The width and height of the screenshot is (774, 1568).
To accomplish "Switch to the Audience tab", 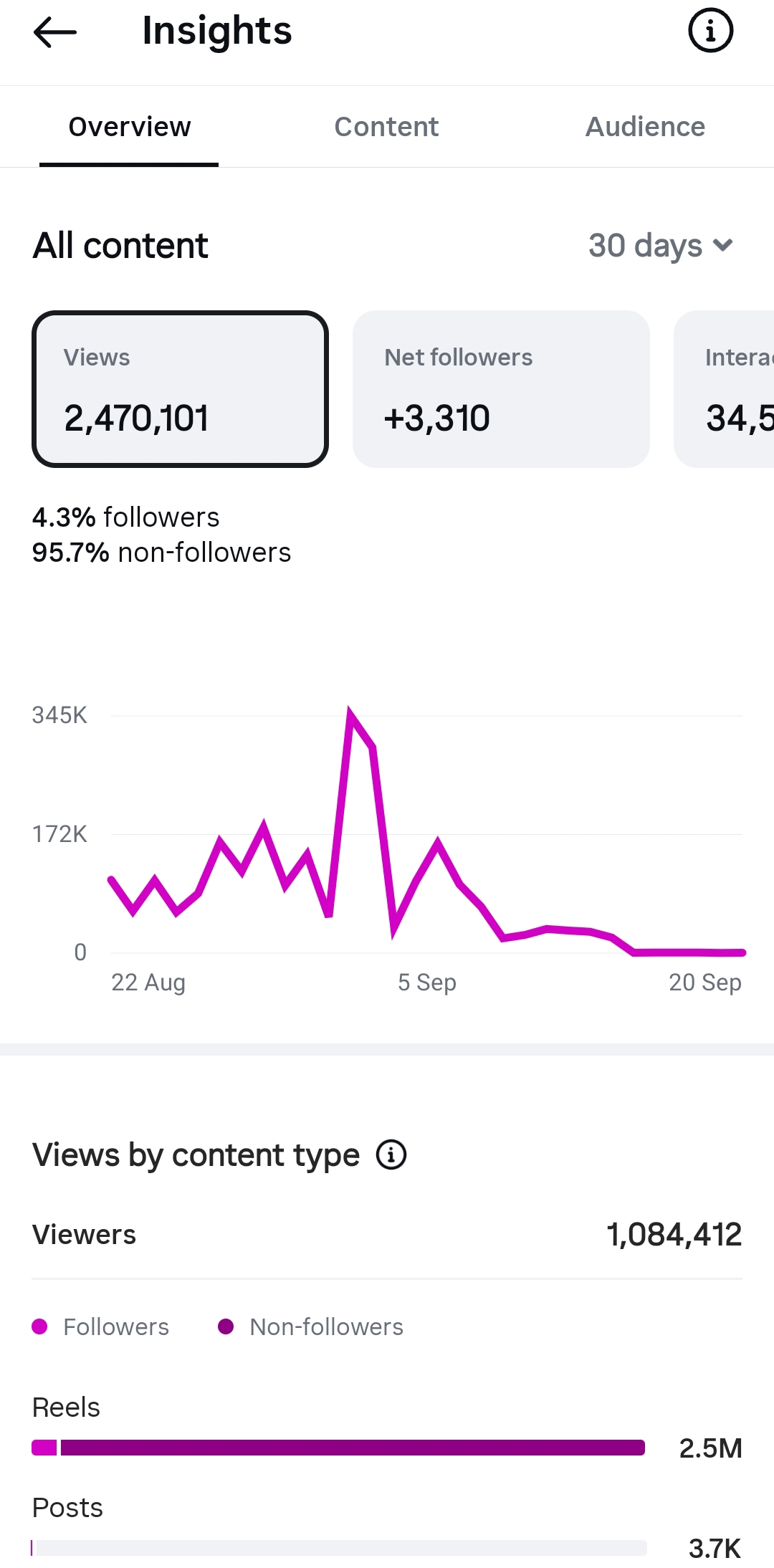I will point(645,127).
